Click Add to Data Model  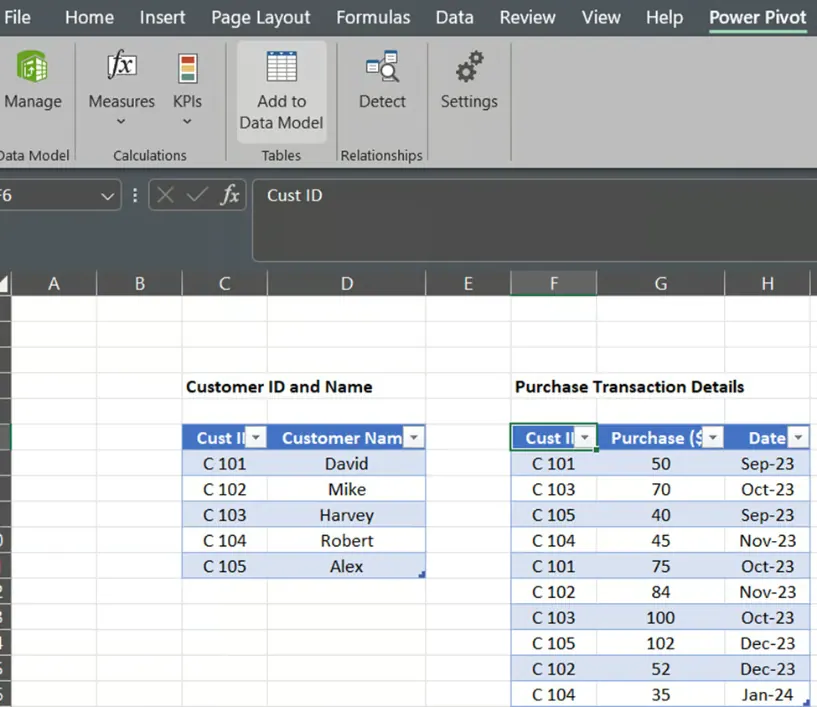[x=280, y=90]
